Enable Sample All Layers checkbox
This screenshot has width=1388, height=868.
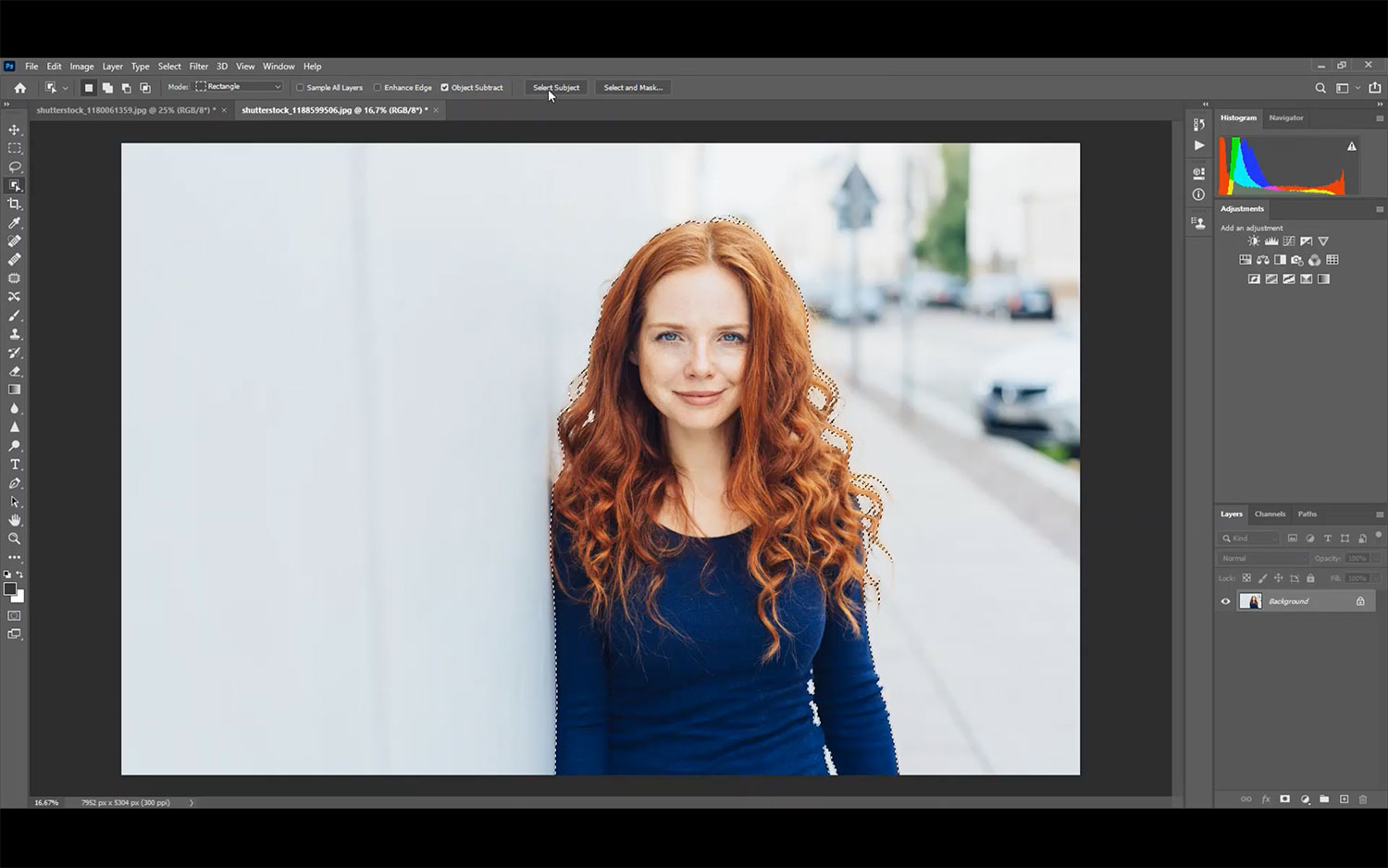300,88
